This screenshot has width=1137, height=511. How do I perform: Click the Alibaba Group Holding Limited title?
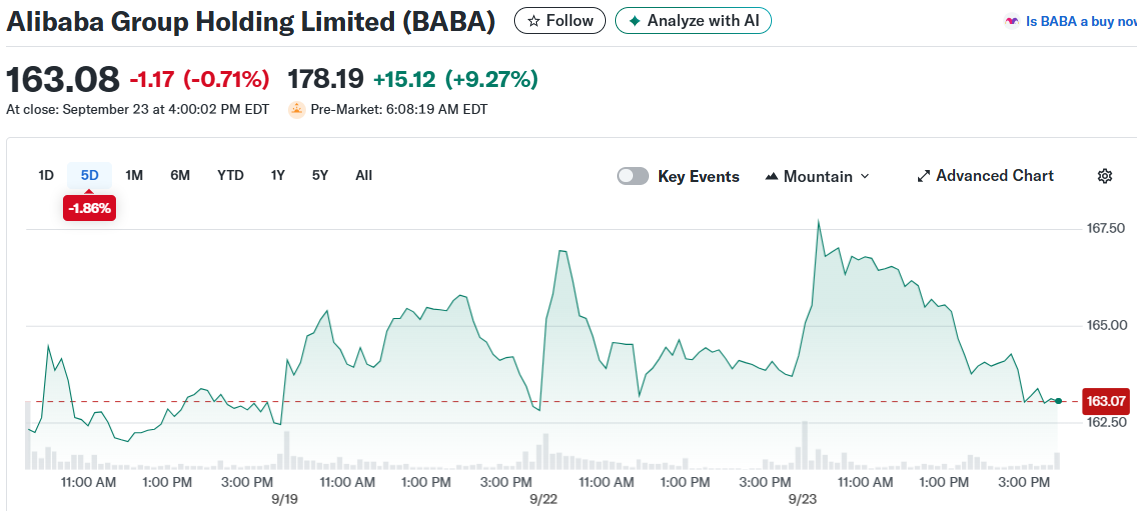click(x=251, y=22)
